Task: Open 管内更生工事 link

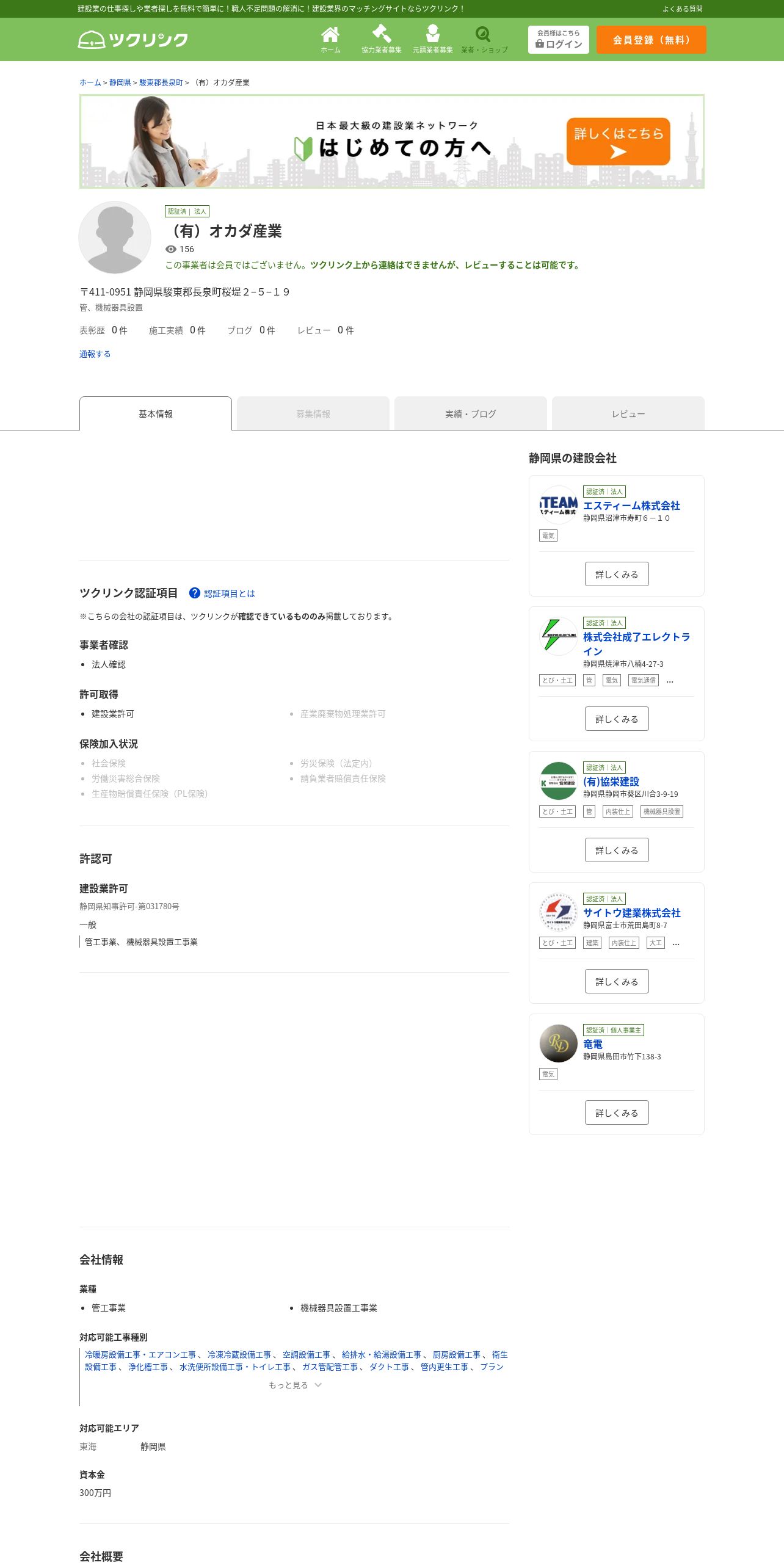Action: coord(445,1367)
